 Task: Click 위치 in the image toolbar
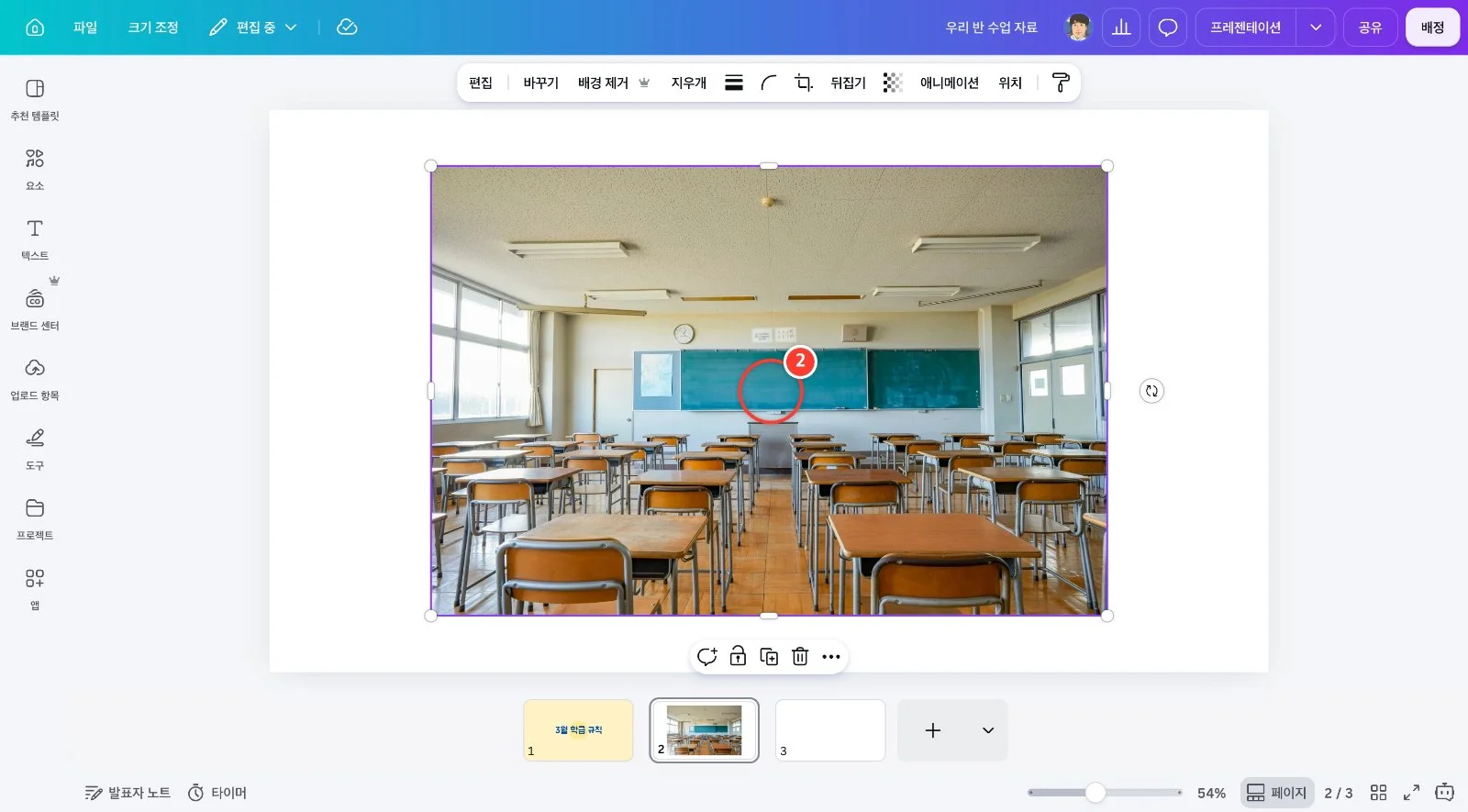[1010, 83]
